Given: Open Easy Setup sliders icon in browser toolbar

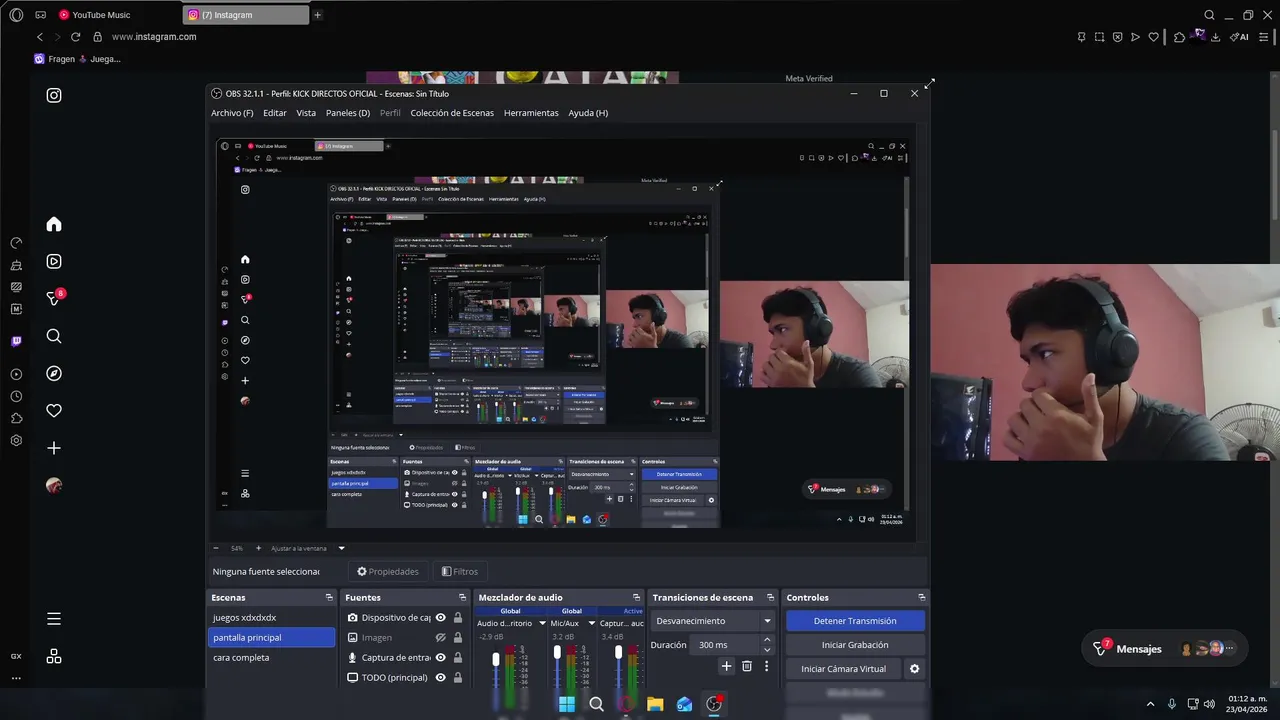Looking at the screenshot, I should point(1264,37).
